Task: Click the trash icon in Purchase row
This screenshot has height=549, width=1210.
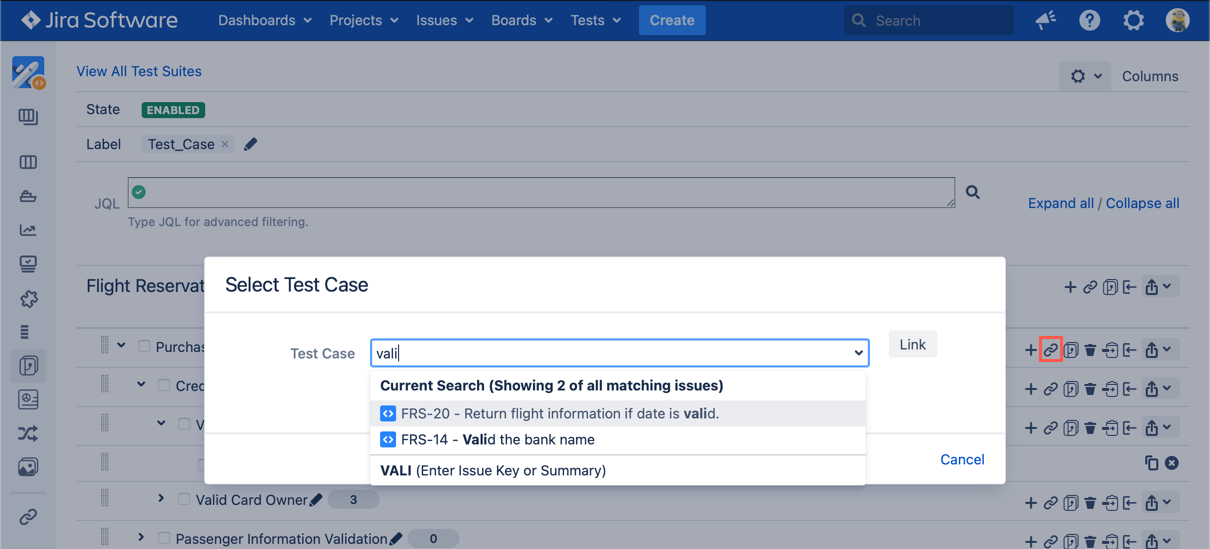Action: point(1090,350)
